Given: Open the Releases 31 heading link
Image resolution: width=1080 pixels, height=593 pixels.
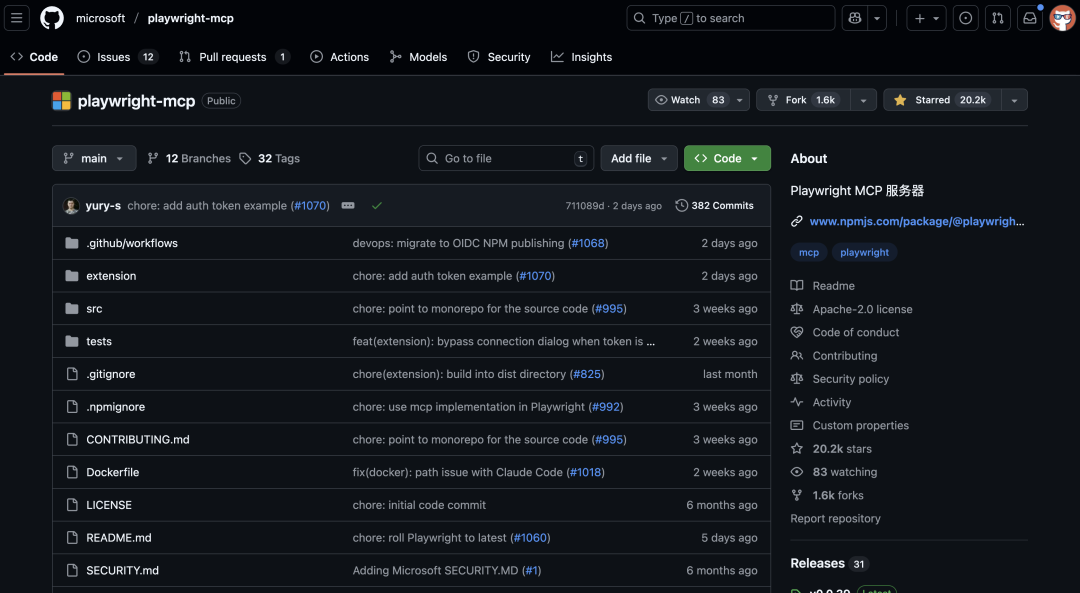Looking at the screenshot, I should point(829,563).
